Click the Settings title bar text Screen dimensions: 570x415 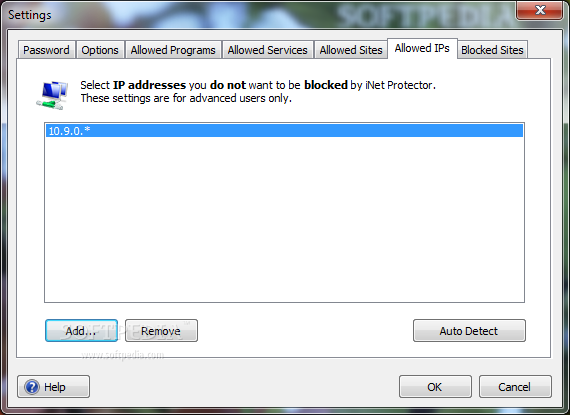pyautogui.click(x=30, y=15)
